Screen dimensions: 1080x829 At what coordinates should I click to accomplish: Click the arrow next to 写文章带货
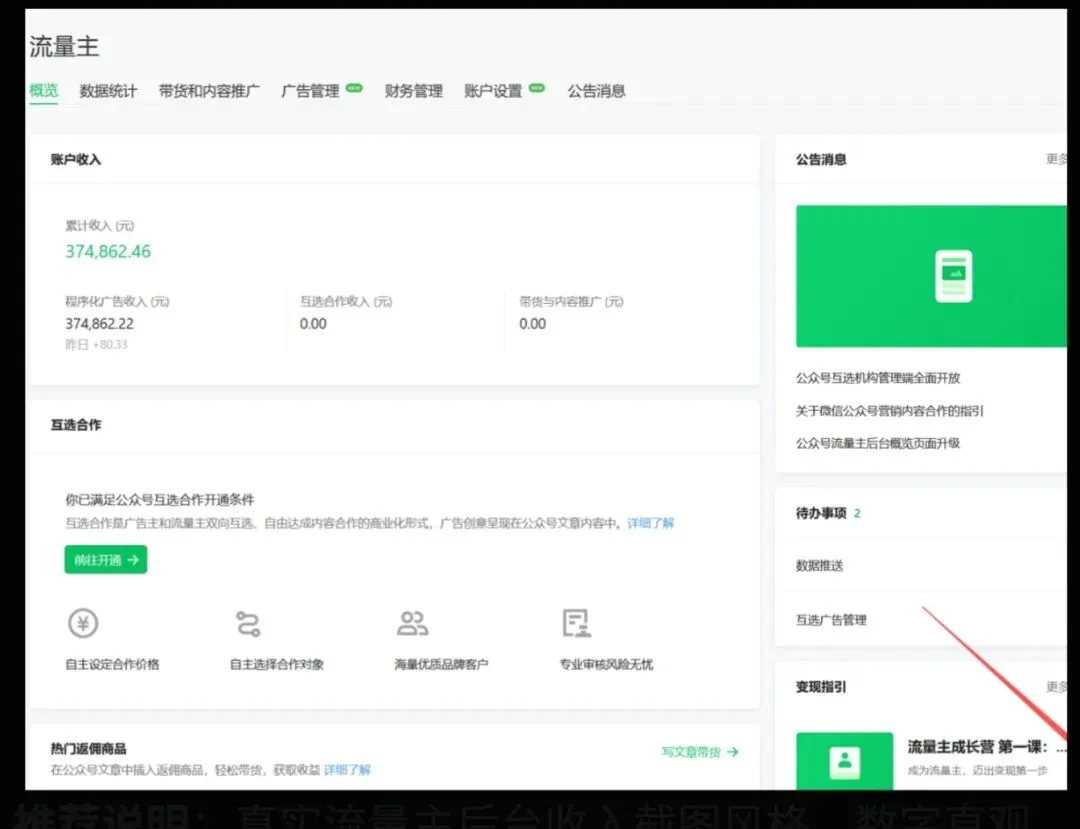pos(733,752)
